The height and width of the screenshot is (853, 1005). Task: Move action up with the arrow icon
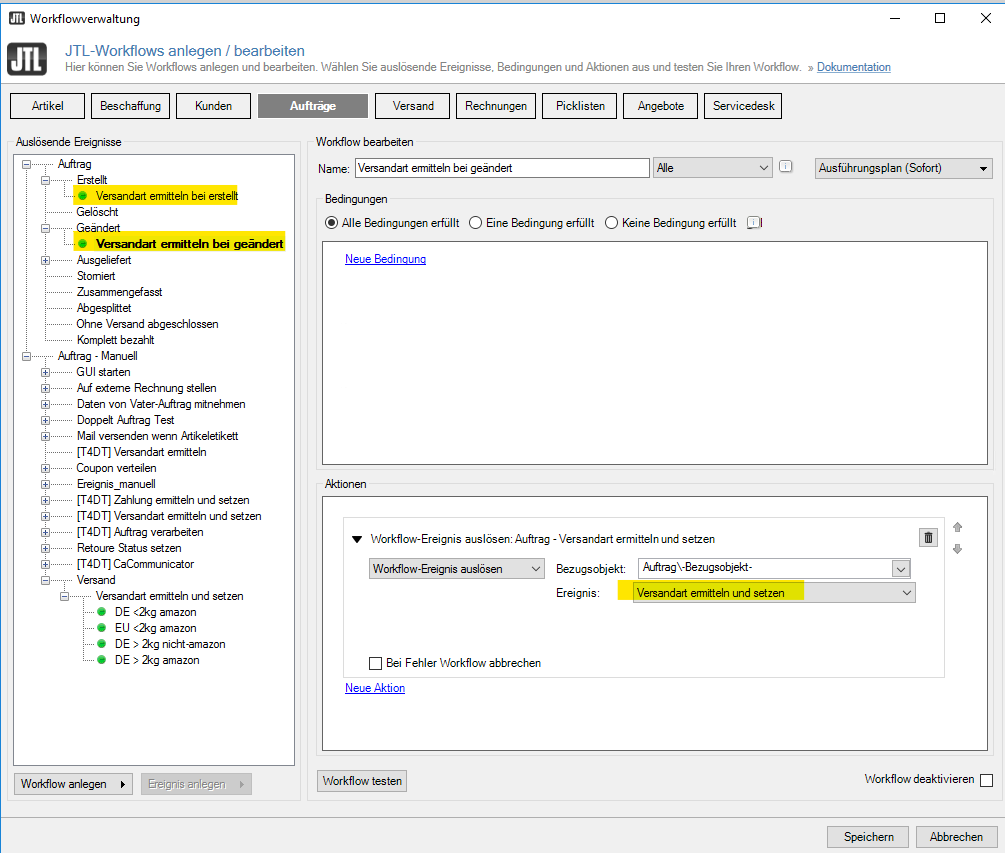(958, 527)
